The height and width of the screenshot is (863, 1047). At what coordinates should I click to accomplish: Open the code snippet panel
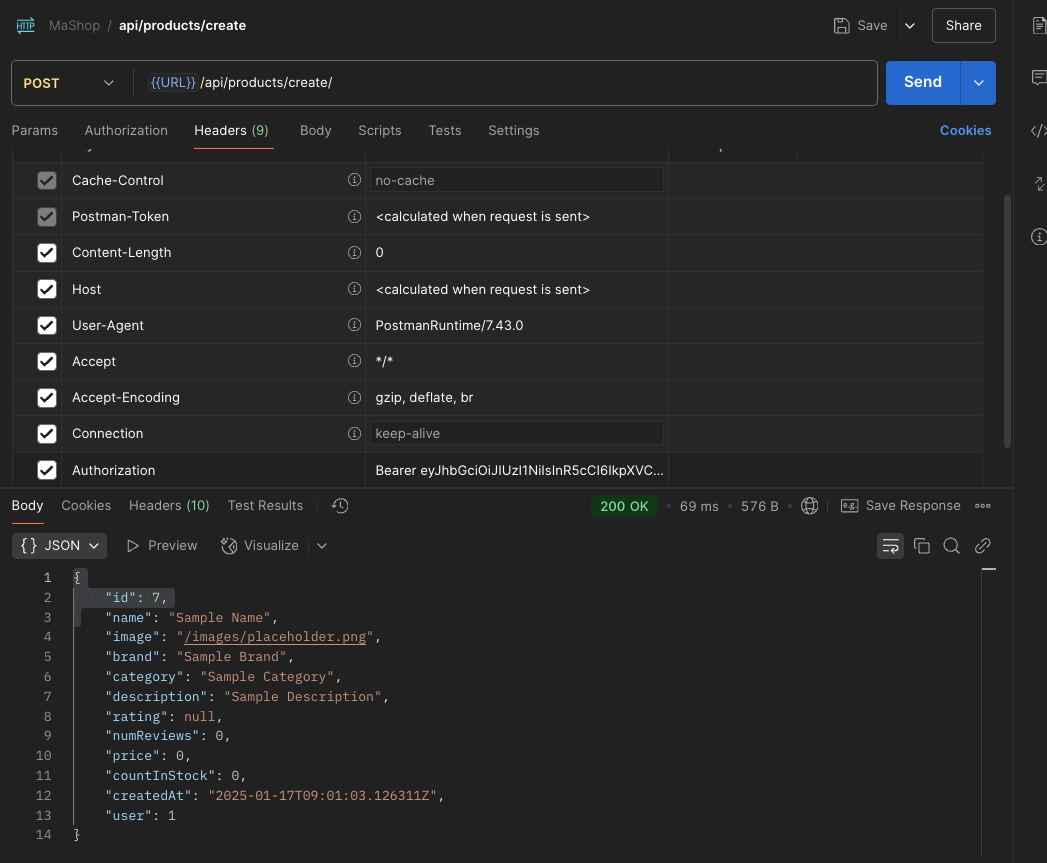click(x=1038, y=130)
